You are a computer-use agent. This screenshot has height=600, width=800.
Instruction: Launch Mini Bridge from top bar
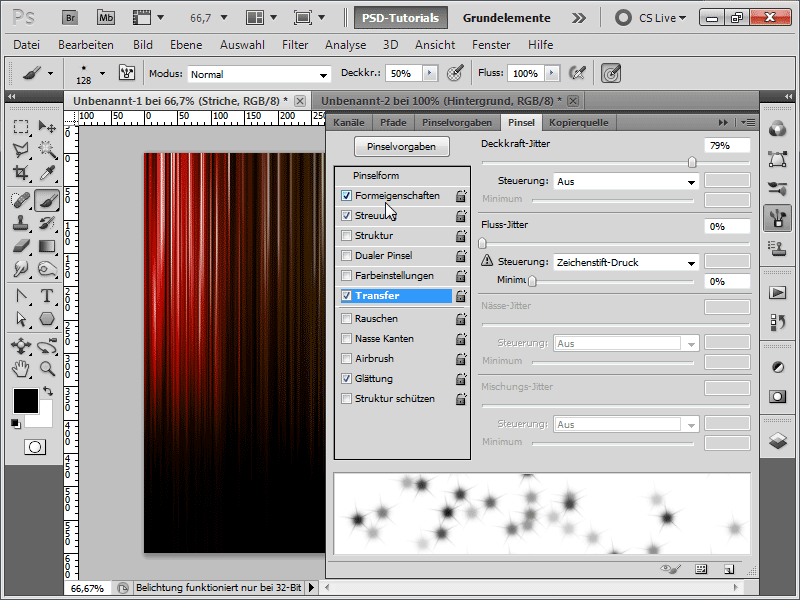106,18
